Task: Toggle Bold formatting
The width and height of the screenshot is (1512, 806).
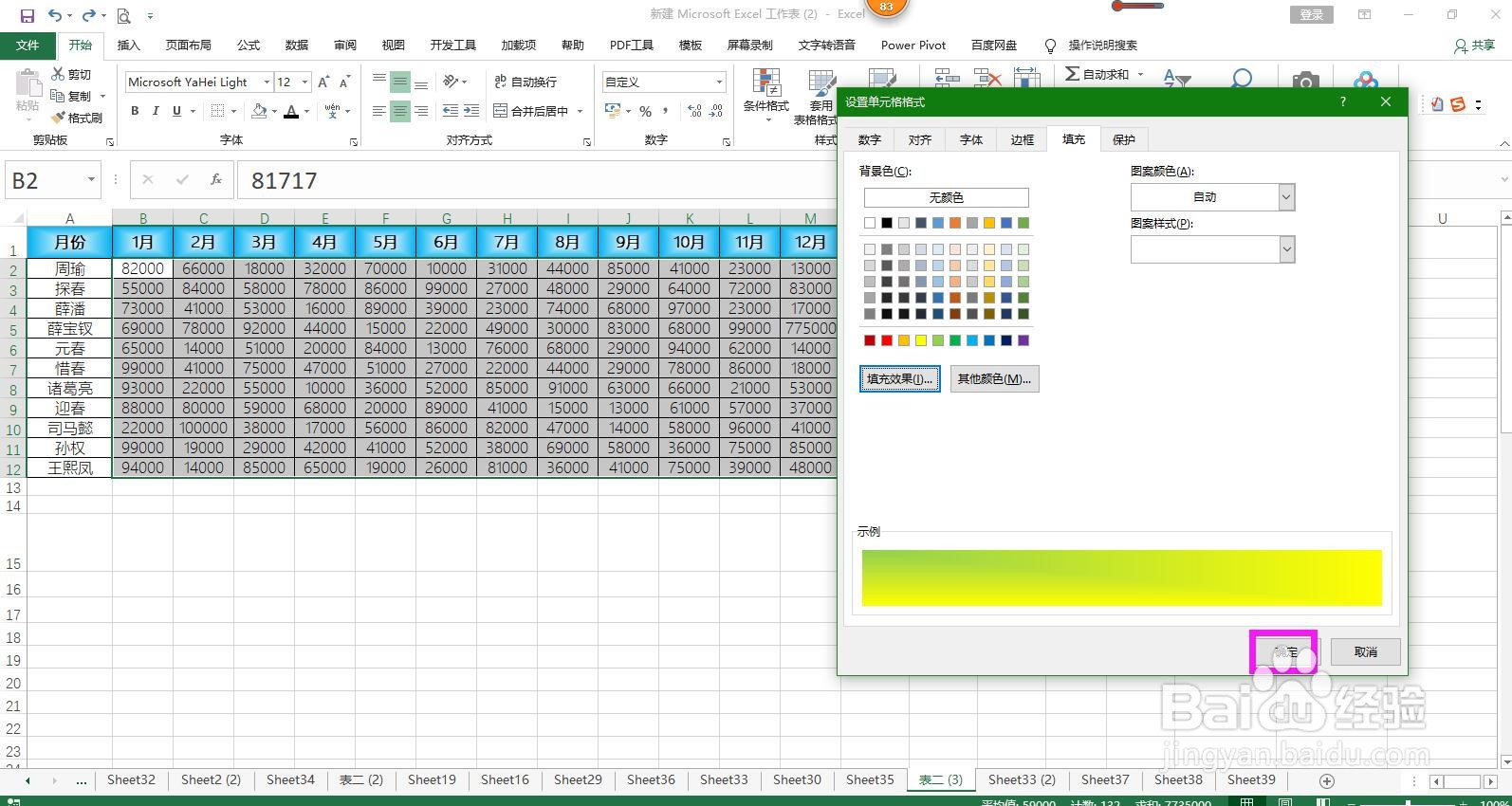Action: 135,111
